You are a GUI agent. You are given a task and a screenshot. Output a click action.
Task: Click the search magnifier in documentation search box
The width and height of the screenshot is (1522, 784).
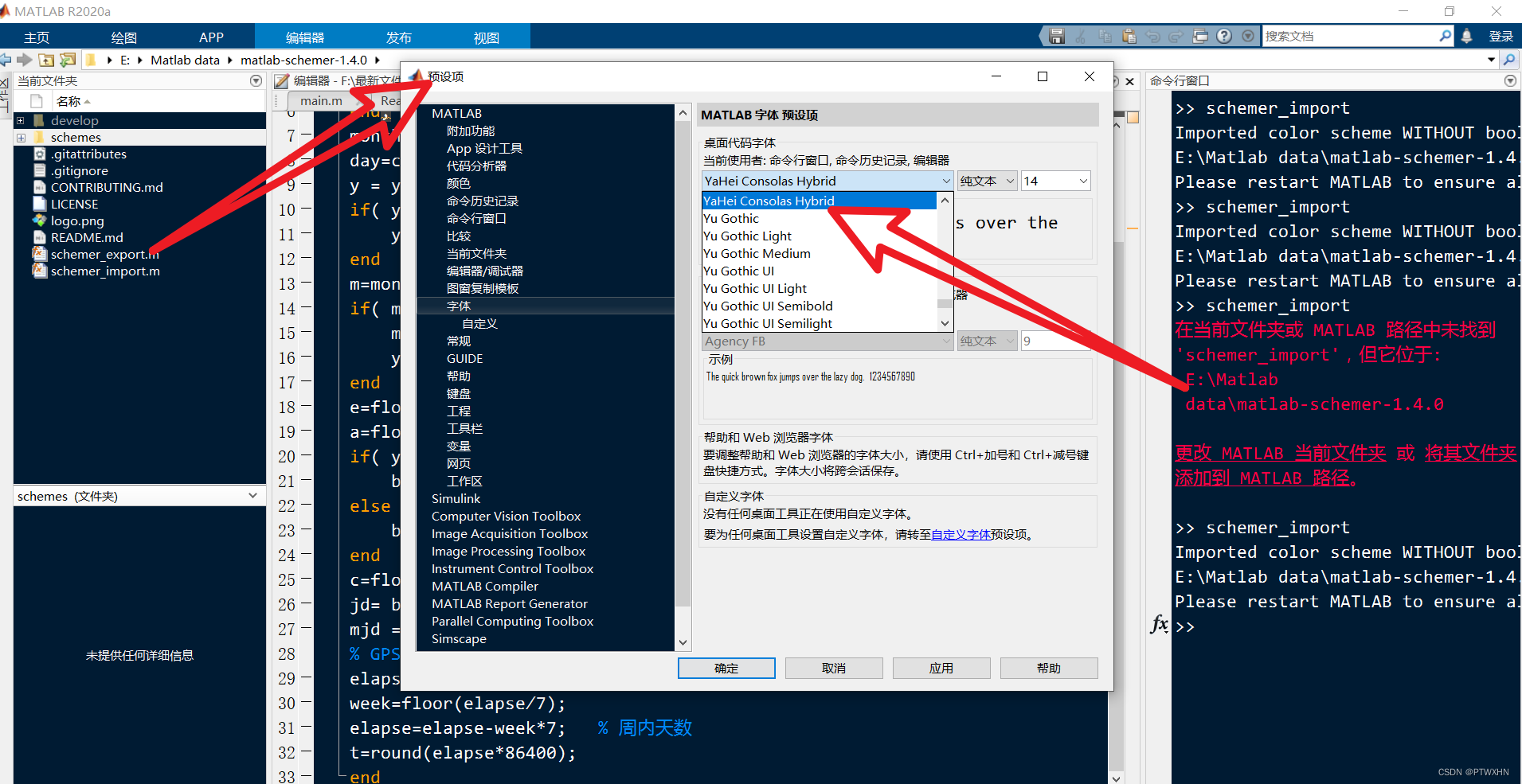[1445, 36]
